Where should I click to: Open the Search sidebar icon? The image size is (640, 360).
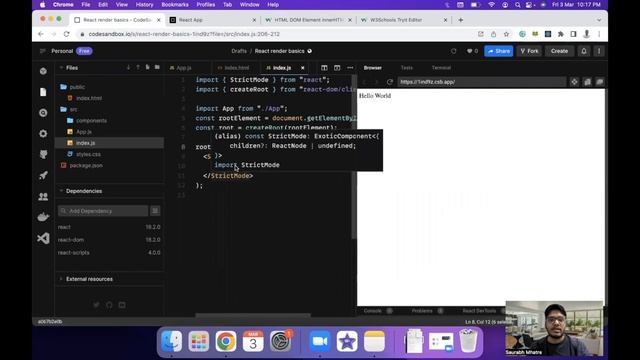pos(43,113)
